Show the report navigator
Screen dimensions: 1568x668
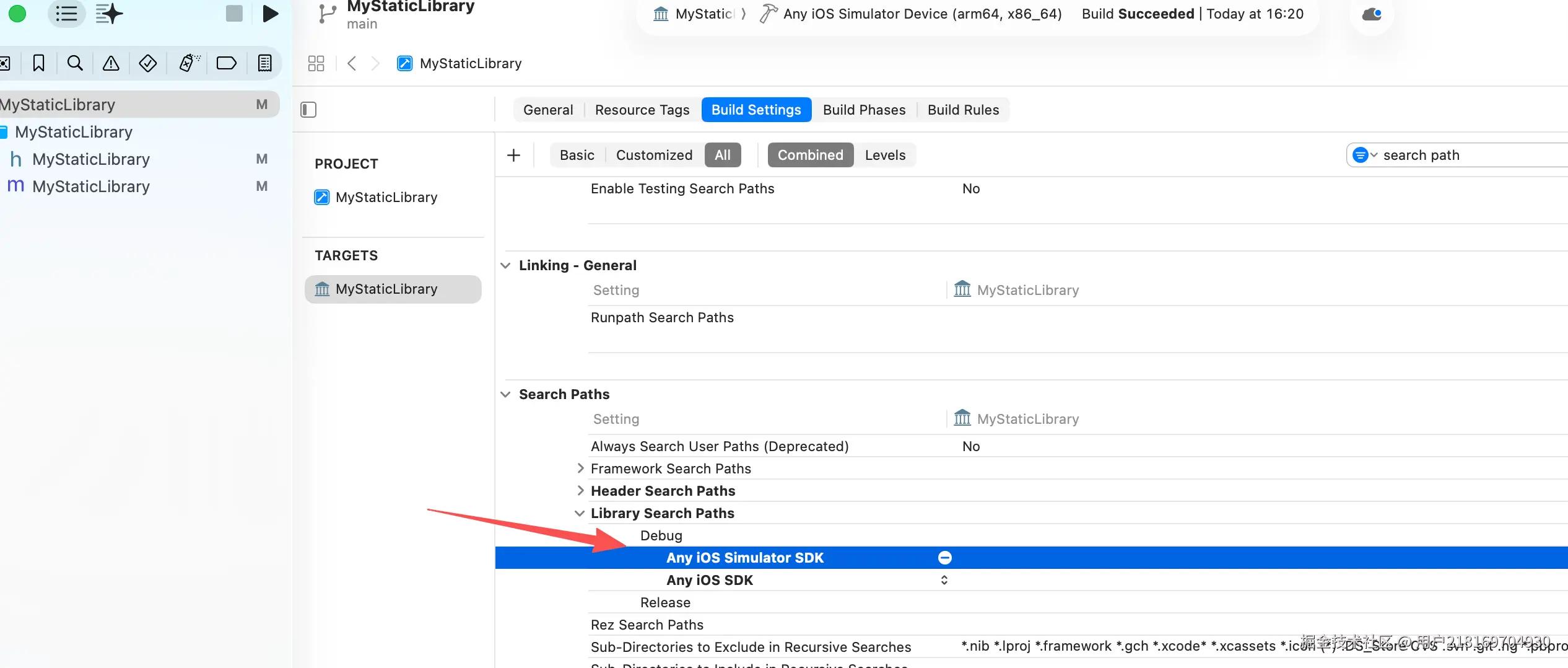click(x=264, y=63)
